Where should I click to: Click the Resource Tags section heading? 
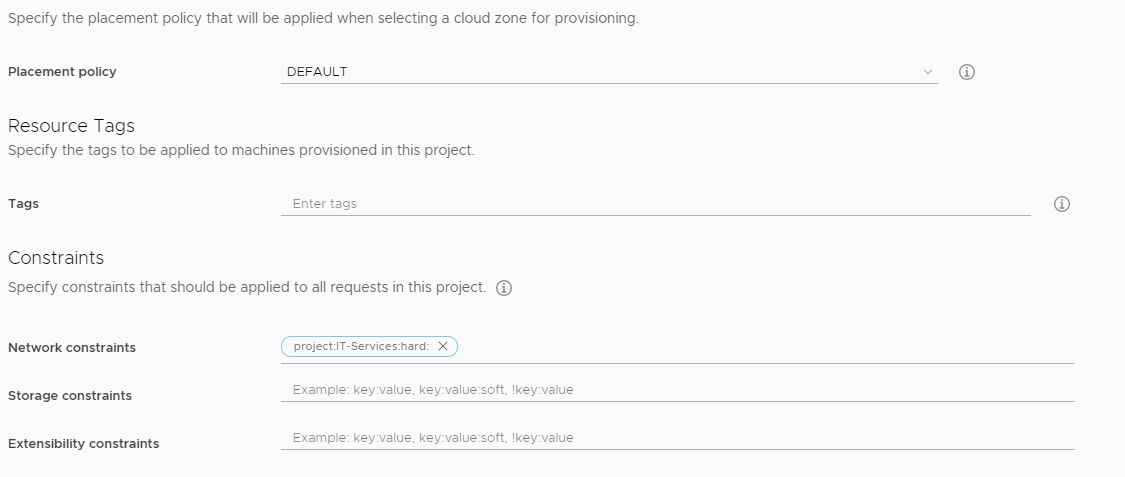click(71, 126)
